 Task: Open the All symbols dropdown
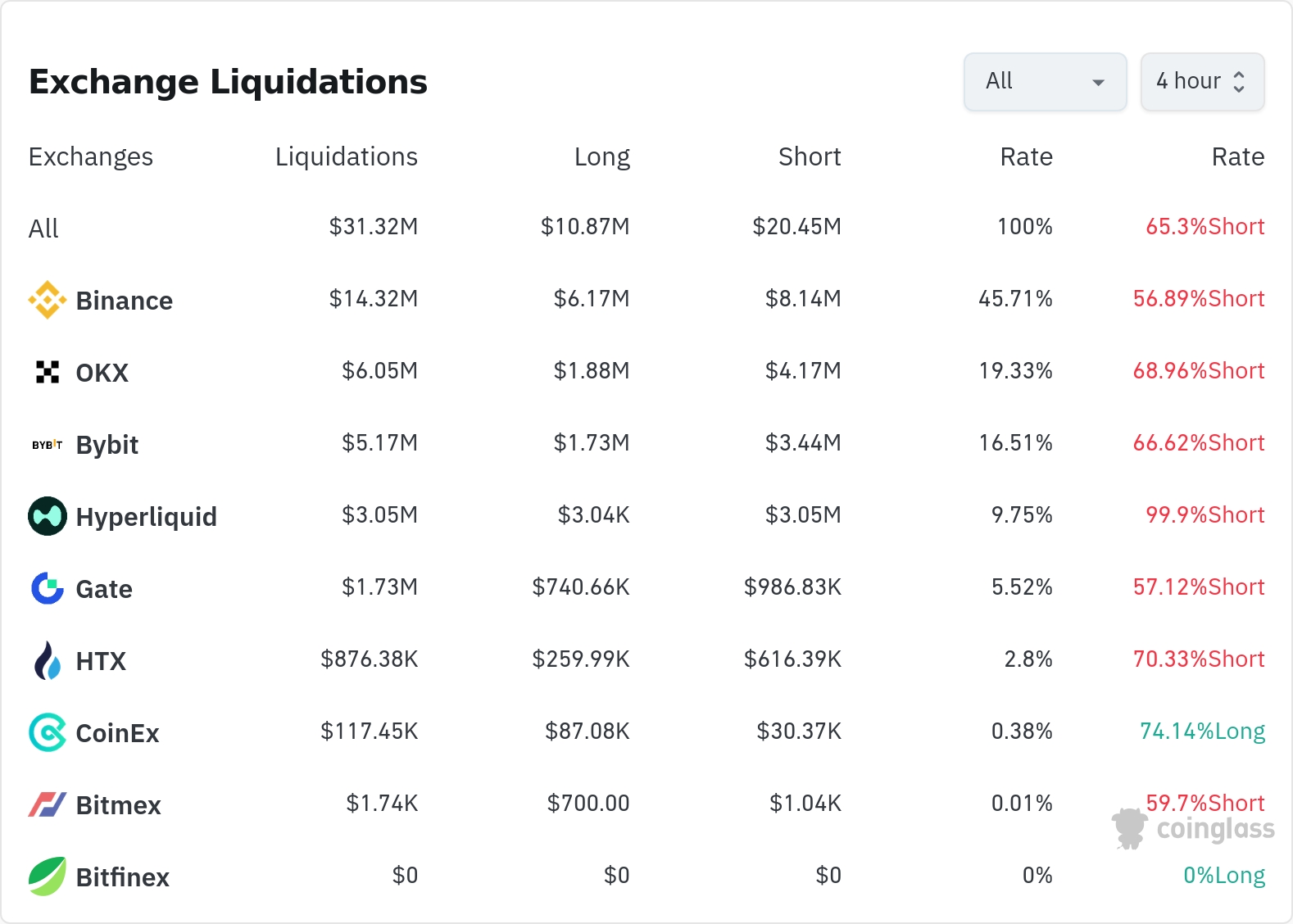[x=1044, y=82]
